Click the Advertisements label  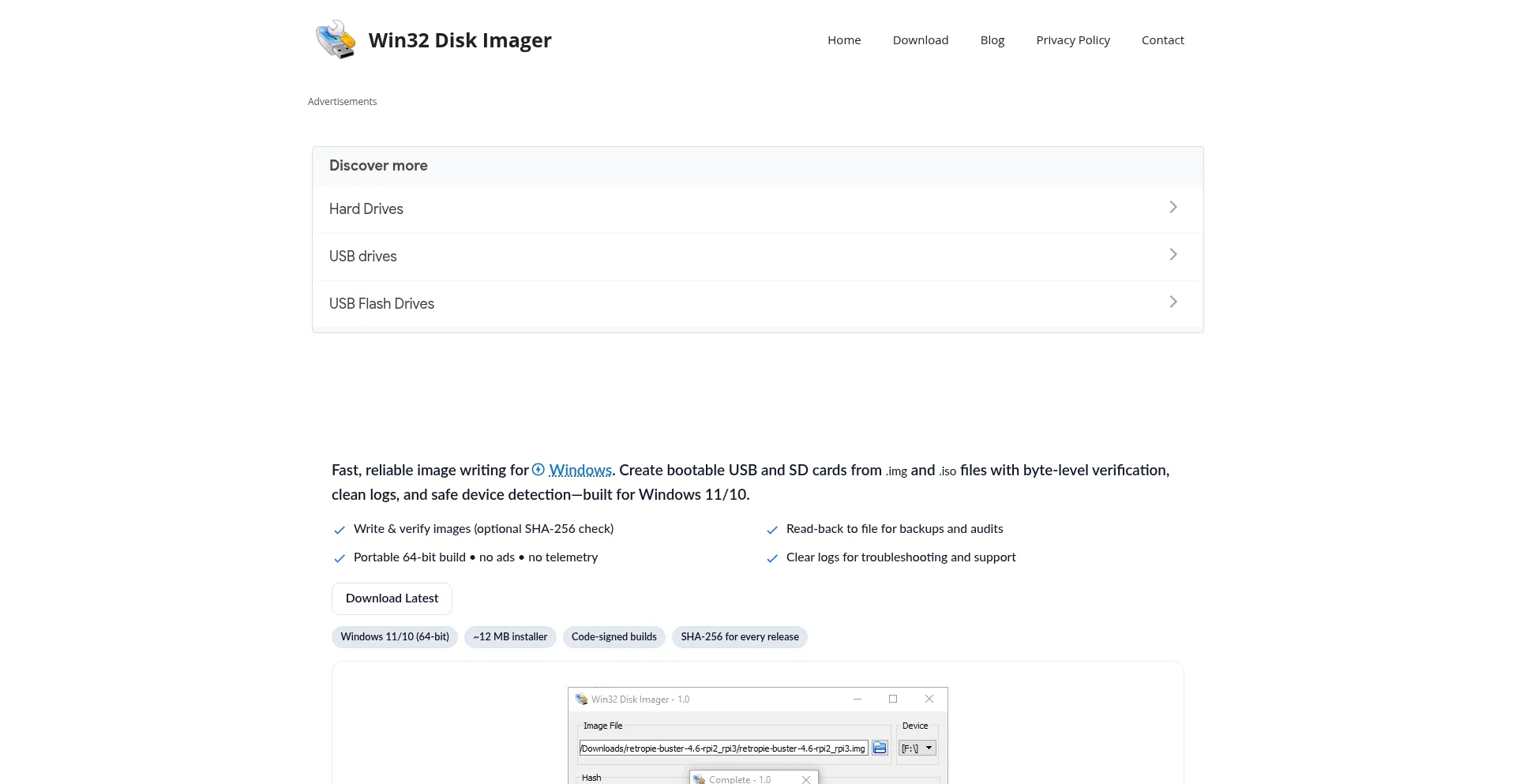click(x=342, y=102)
